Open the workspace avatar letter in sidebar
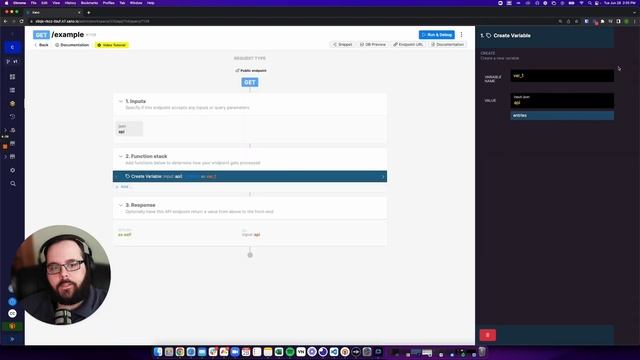Image resolution: width=640 pixels, height=360 pixels. (12, 47)
